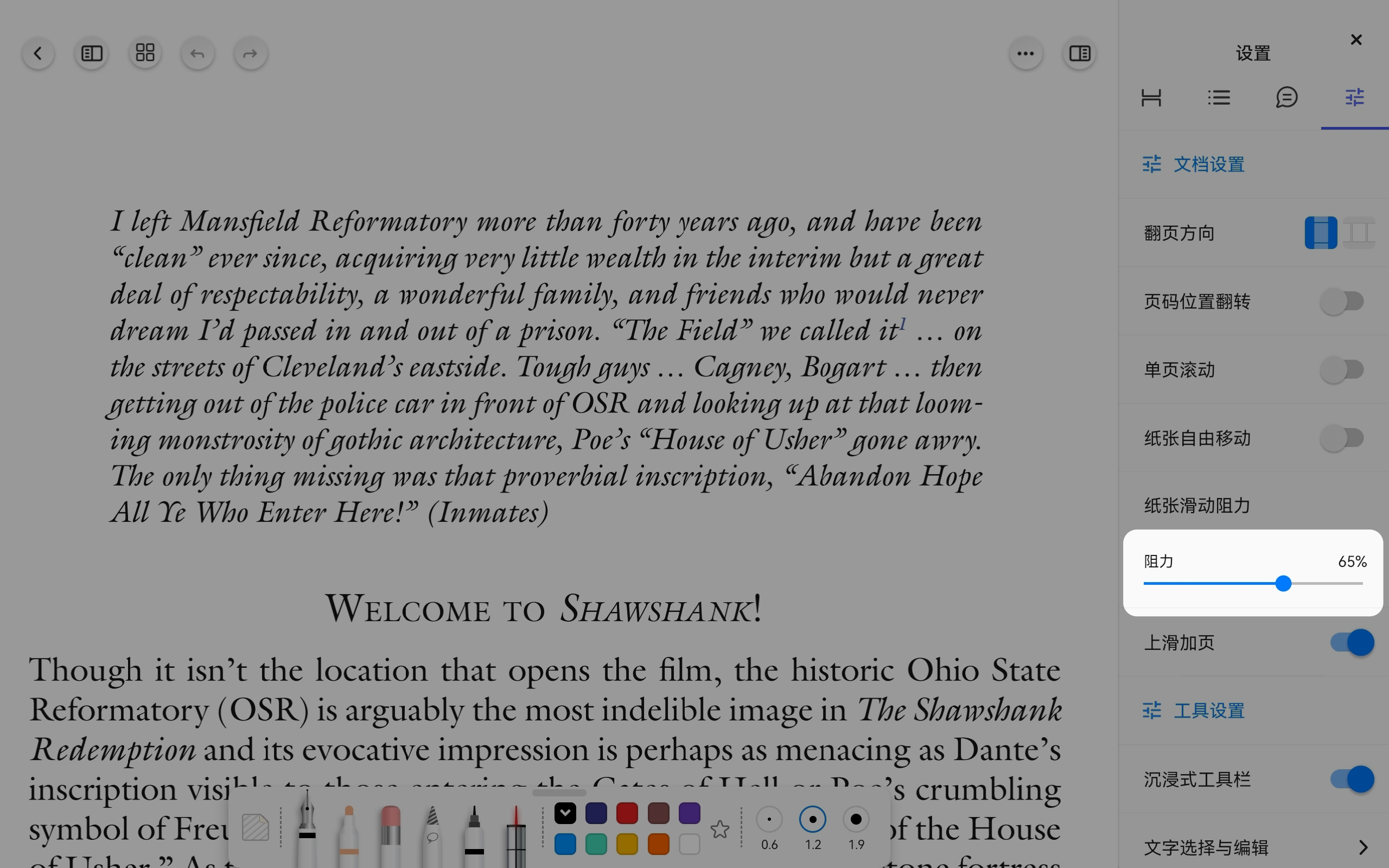Screen dimensions: 1389x868
Task: Open the left sidebar panel icon
Action: tap(91, 53)
